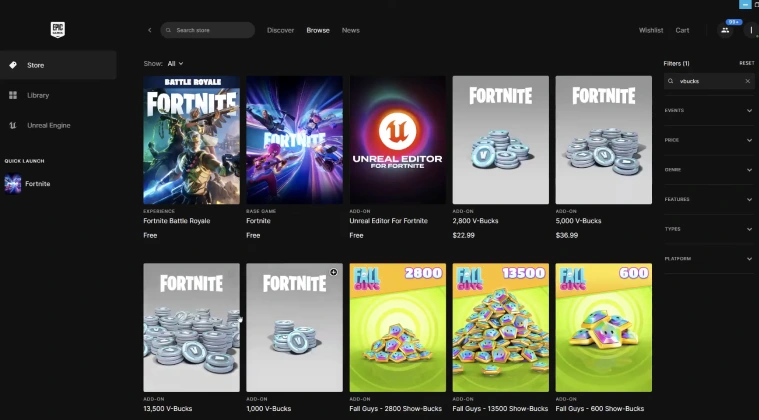Open the 1,000 V-Bucks cover image

294,328
